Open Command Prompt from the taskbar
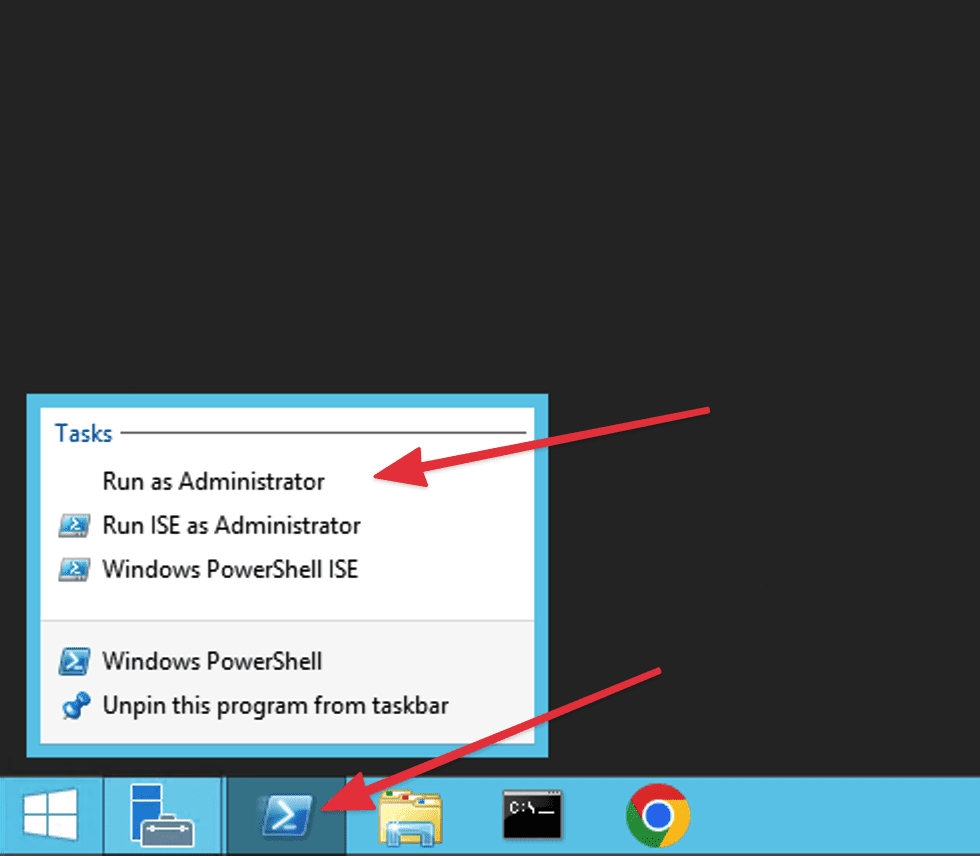The height and width of the screenshot is (856, 980). [531, 815]
